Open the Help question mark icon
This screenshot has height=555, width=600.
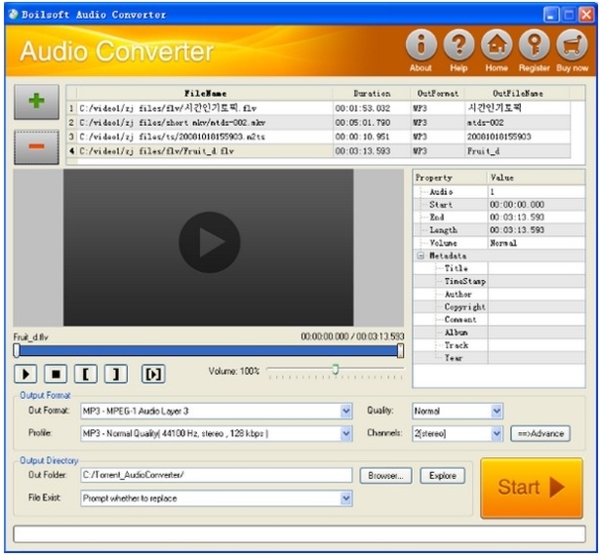(x=459, y=45)
